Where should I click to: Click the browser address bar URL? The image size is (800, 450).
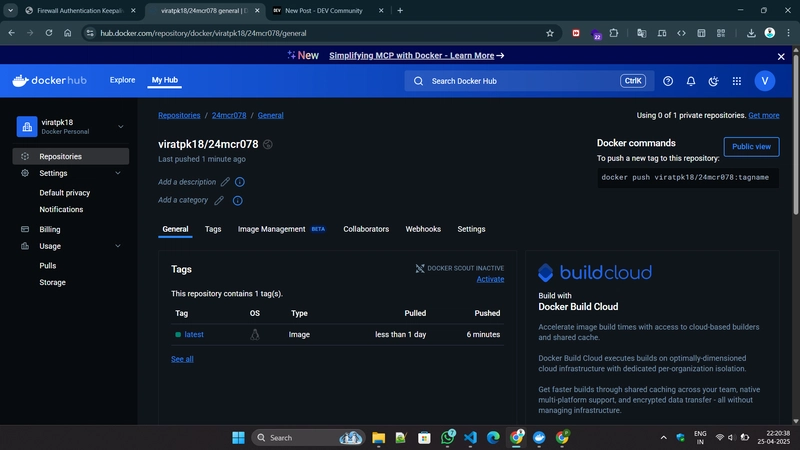(x=204, y=33)
